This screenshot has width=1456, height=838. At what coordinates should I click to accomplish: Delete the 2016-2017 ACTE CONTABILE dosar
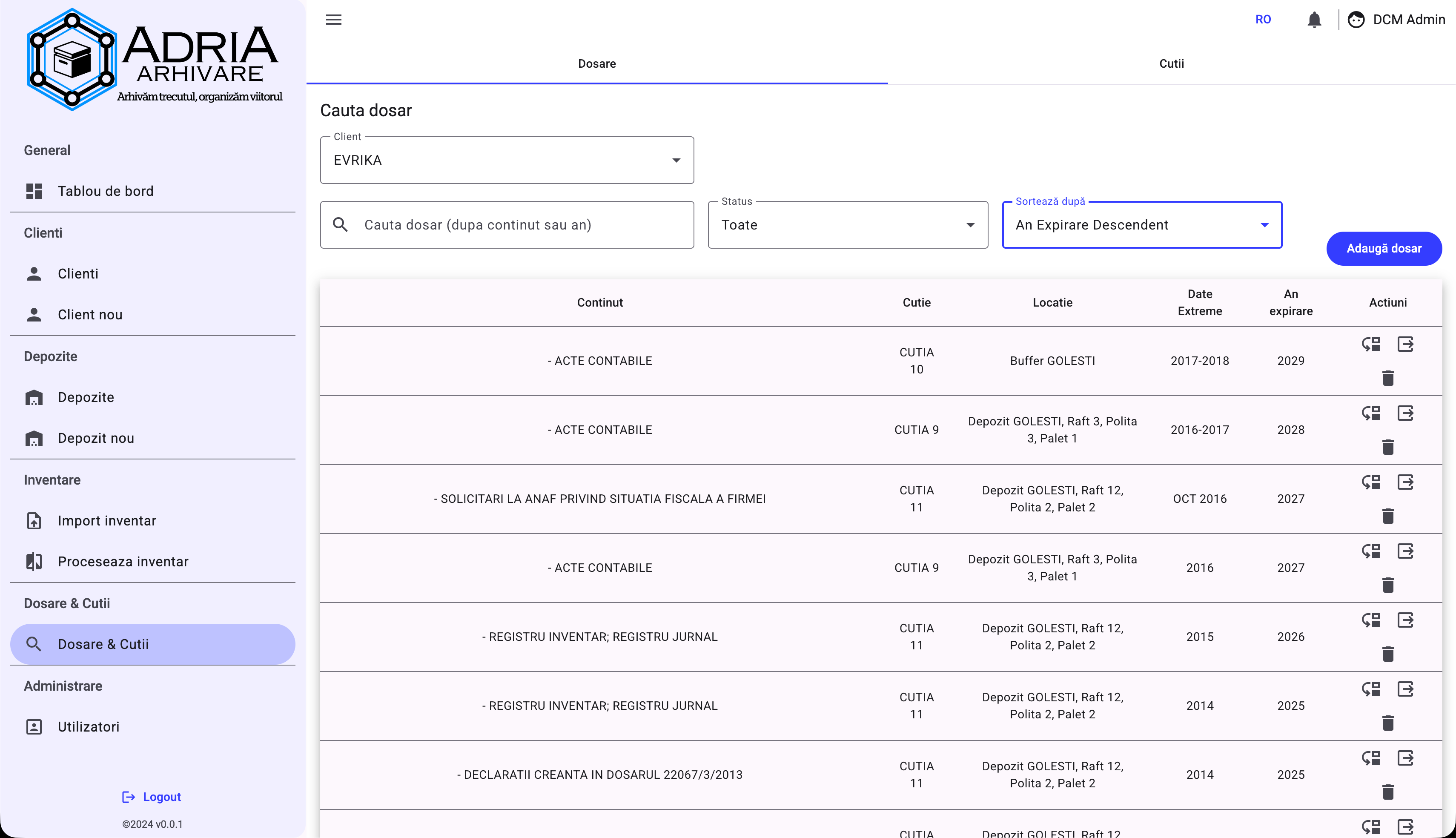[x=1388, y=447]
